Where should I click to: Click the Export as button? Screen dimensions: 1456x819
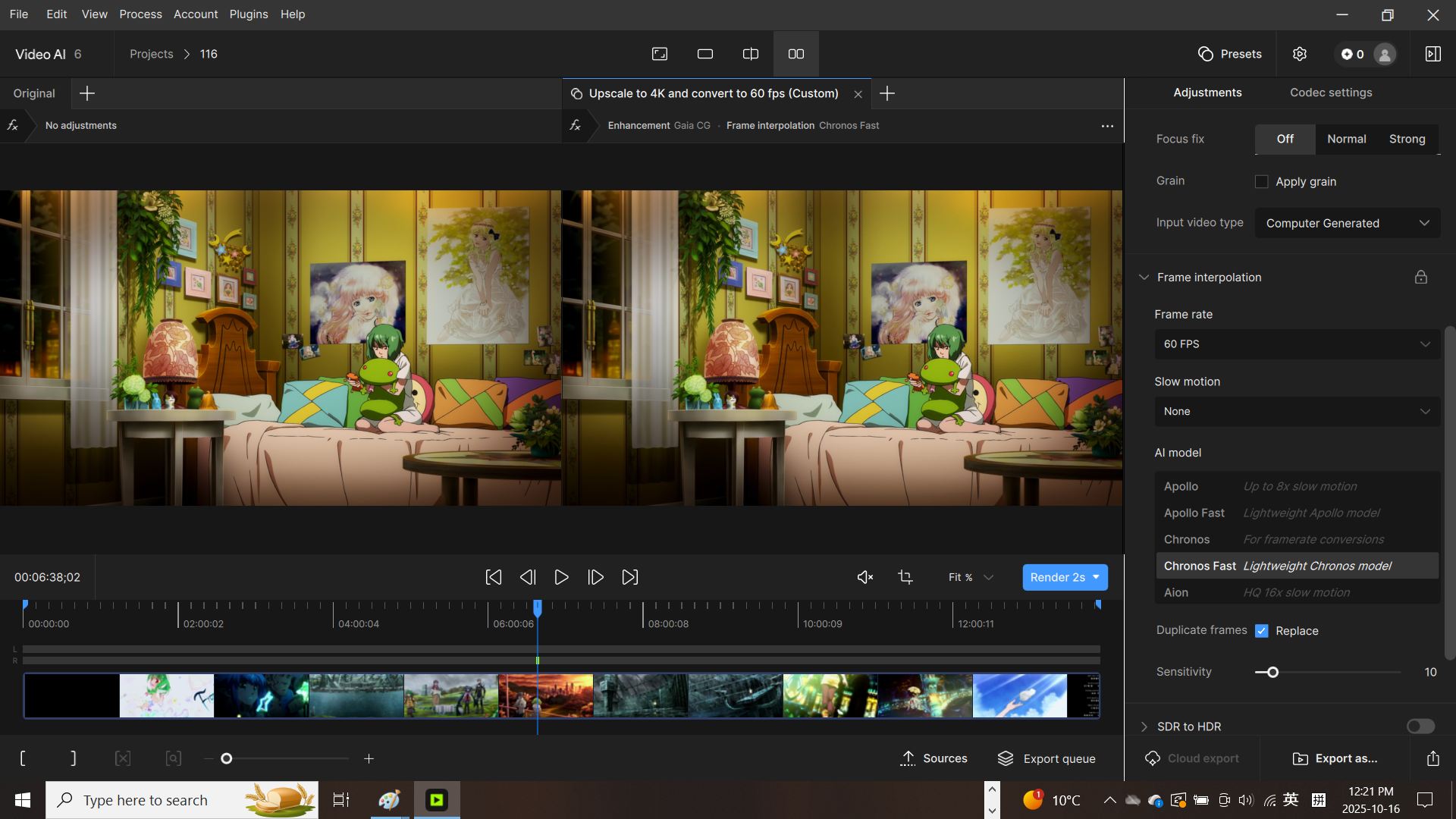point(1335,758)
